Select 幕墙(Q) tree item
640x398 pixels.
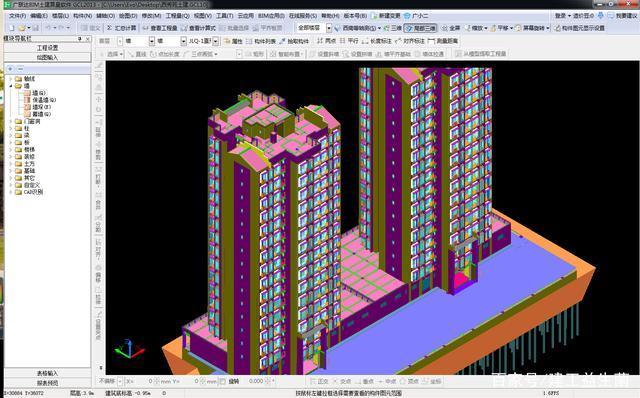(x=42, y=114)
